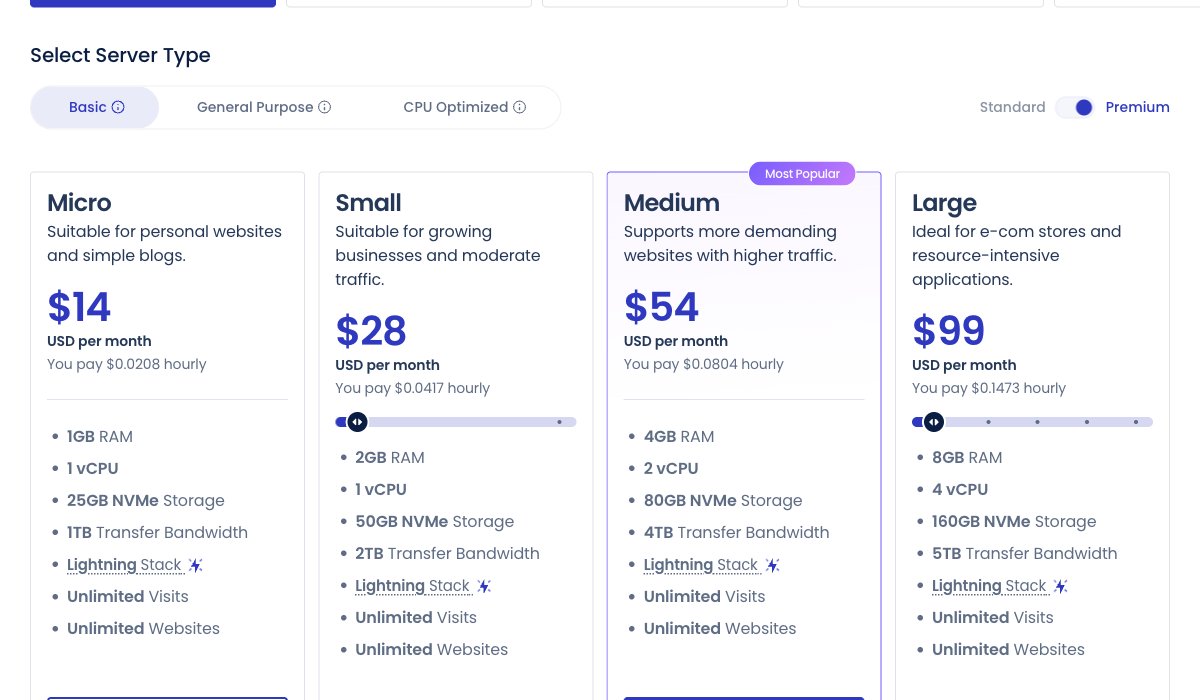Viewport: 1200px width, 700px height.
Task: Choose the Premium pricing label
Action: [1137, 107]
